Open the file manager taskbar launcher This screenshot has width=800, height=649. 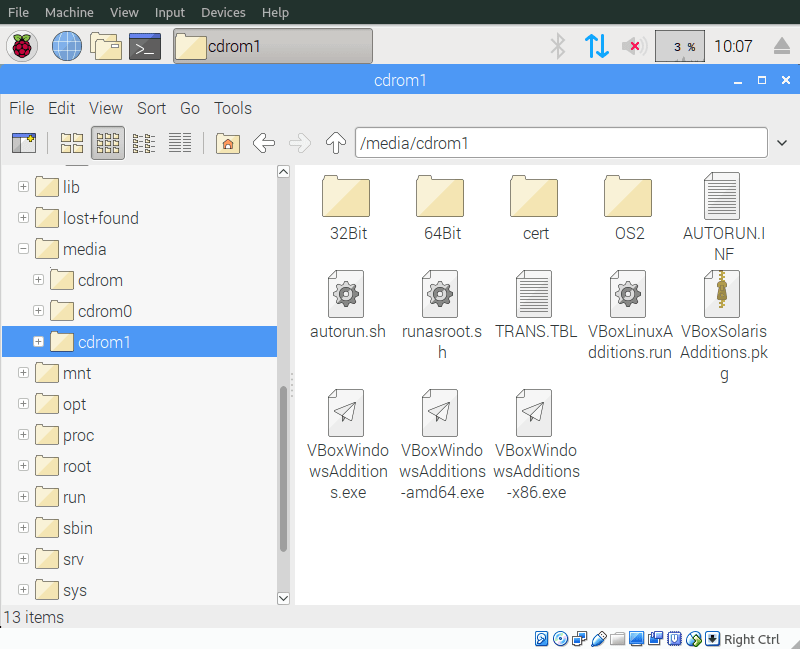[106, 46]
